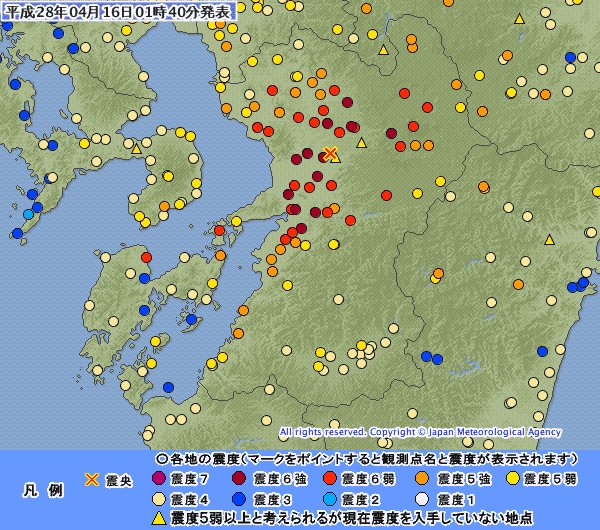Click the 震度5強 orange legend circle

(422, 478)
